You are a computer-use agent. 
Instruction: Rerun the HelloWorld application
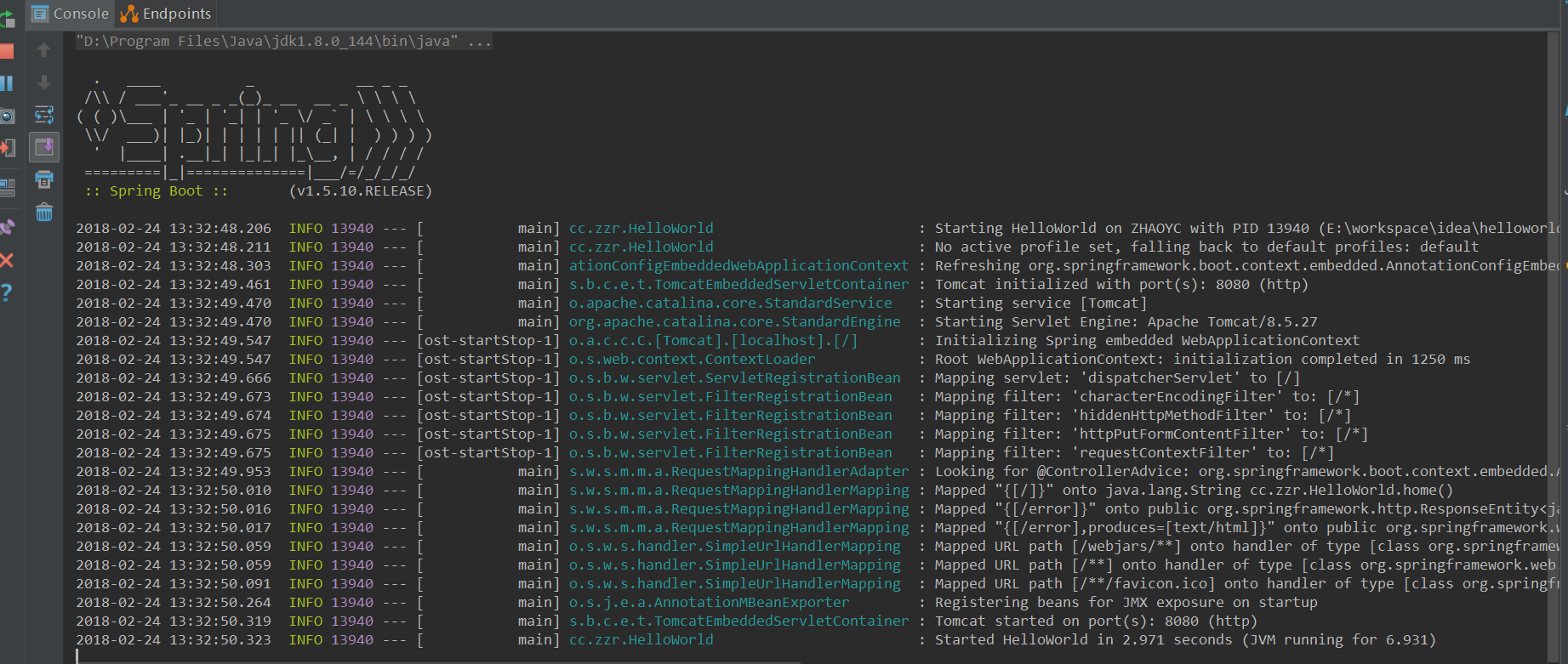click(7, 18)
